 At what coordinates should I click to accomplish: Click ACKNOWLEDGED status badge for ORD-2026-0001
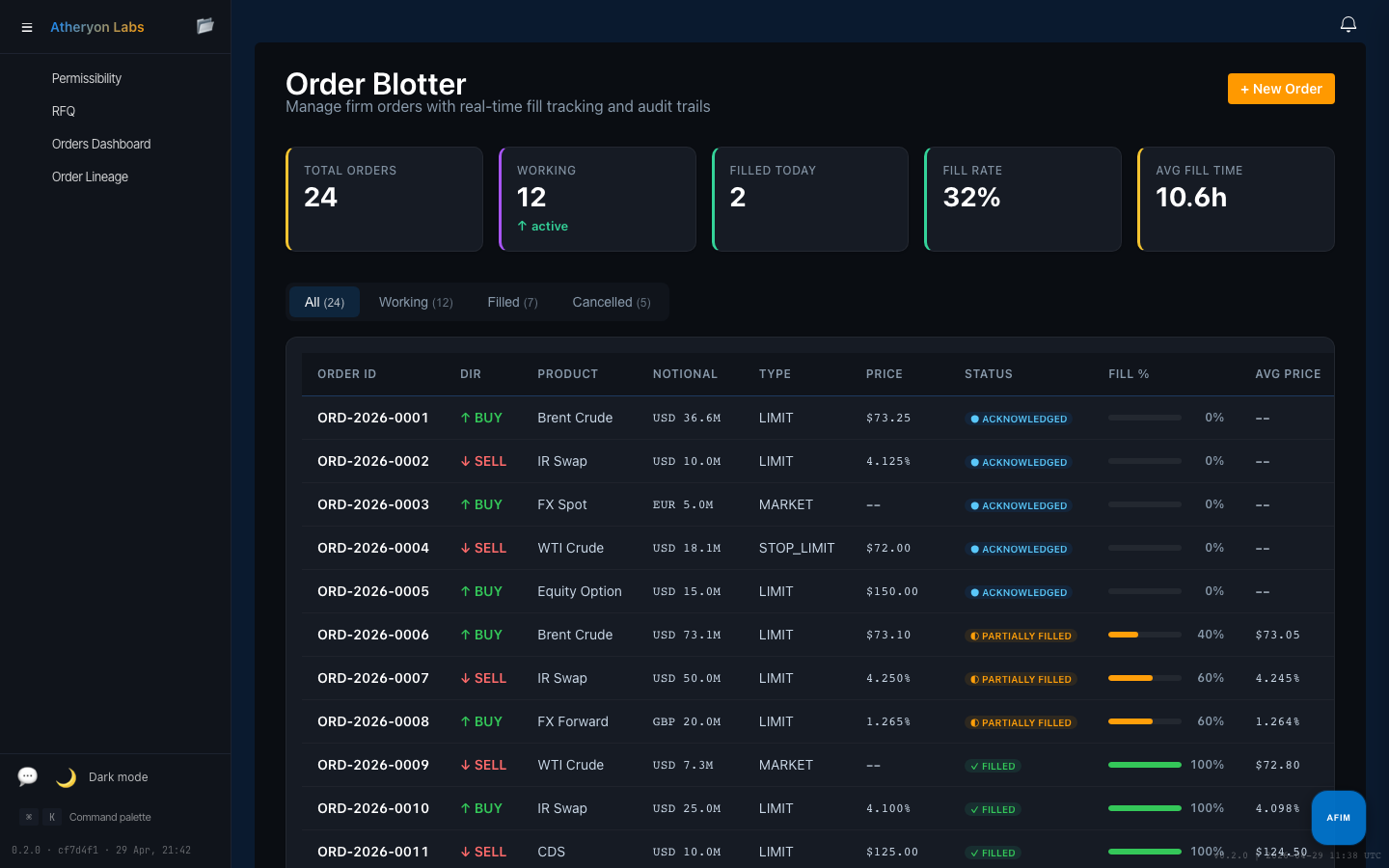[1019, 419]
